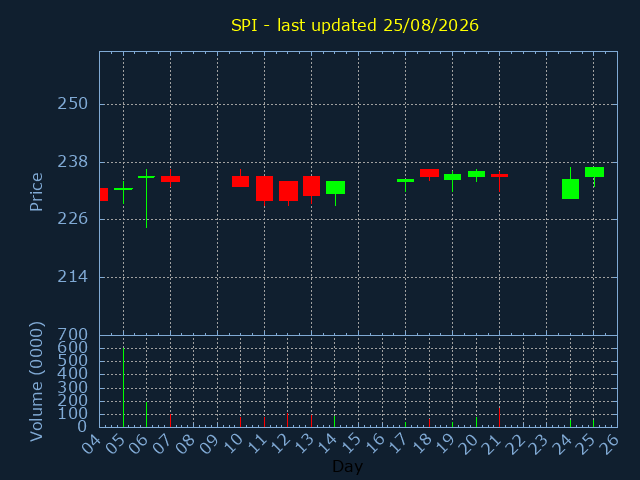Image resolution: width=640 pixels, height=480 pixels.
Task: Select the red candlestick on day 10
Action: [x=240, y=181]
